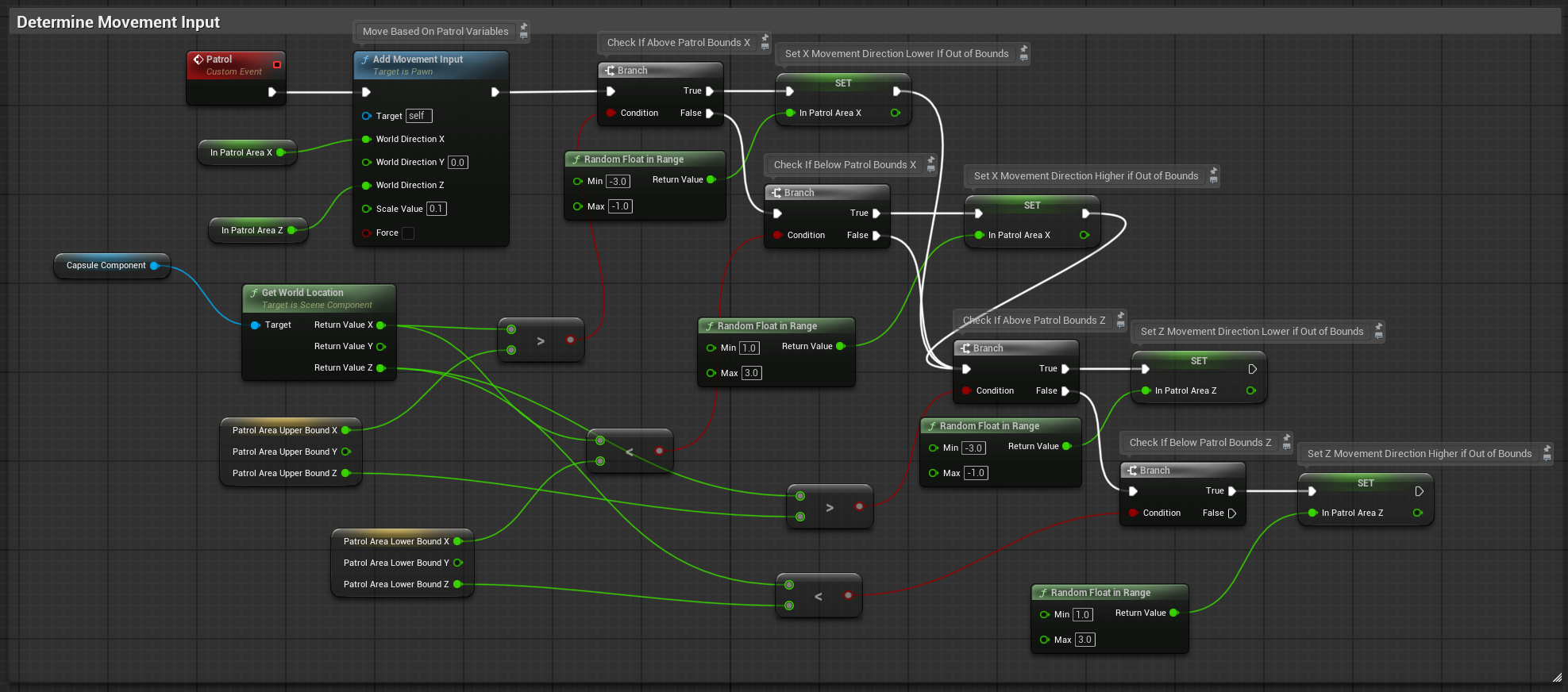Click the Patrol custom event node icon
This screenshot has height=692, width=1568.
point(198,60)
